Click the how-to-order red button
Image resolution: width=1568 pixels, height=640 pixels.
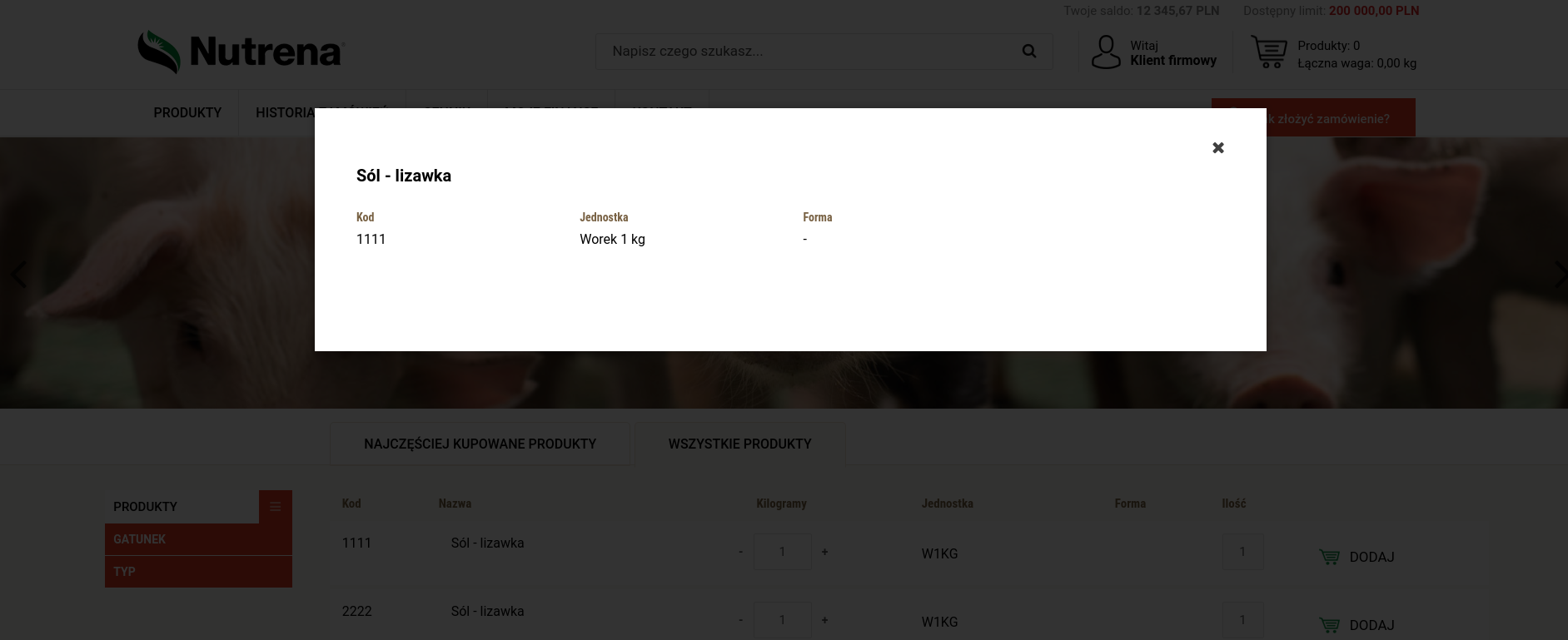(x=1313, y=117)
